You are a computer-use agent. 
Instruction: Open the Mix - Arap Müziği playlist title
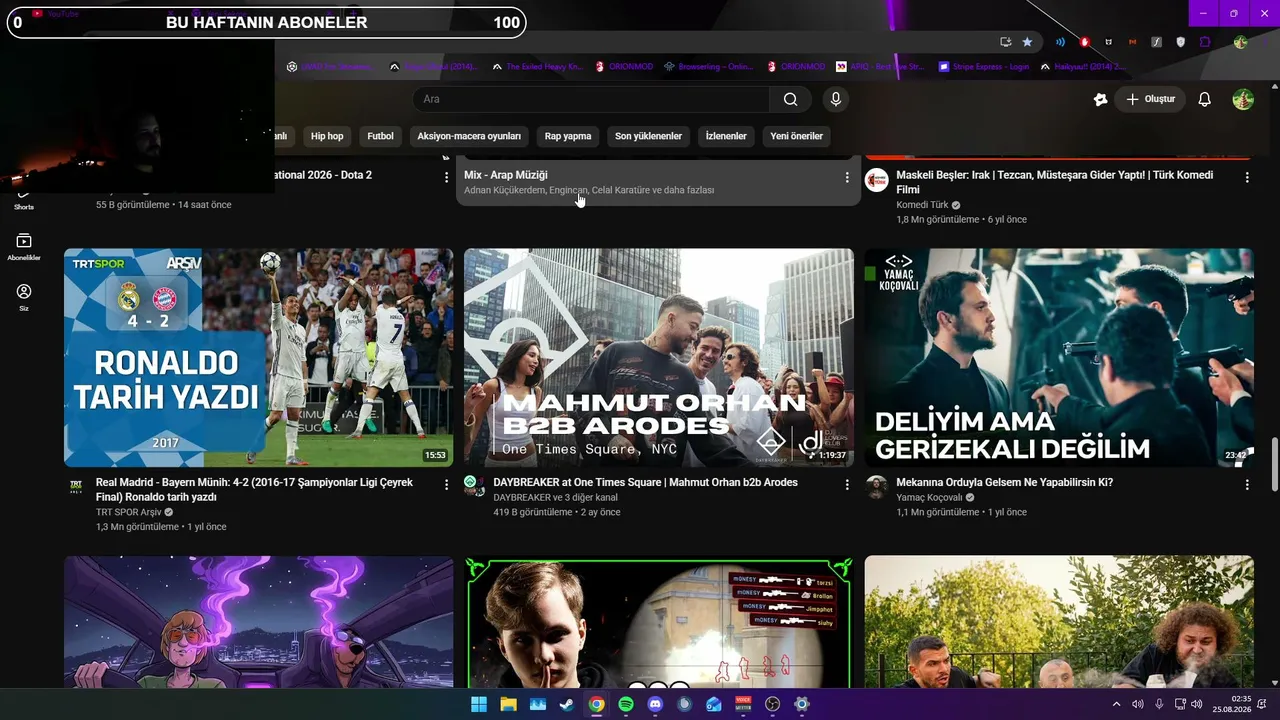[506, 175]
